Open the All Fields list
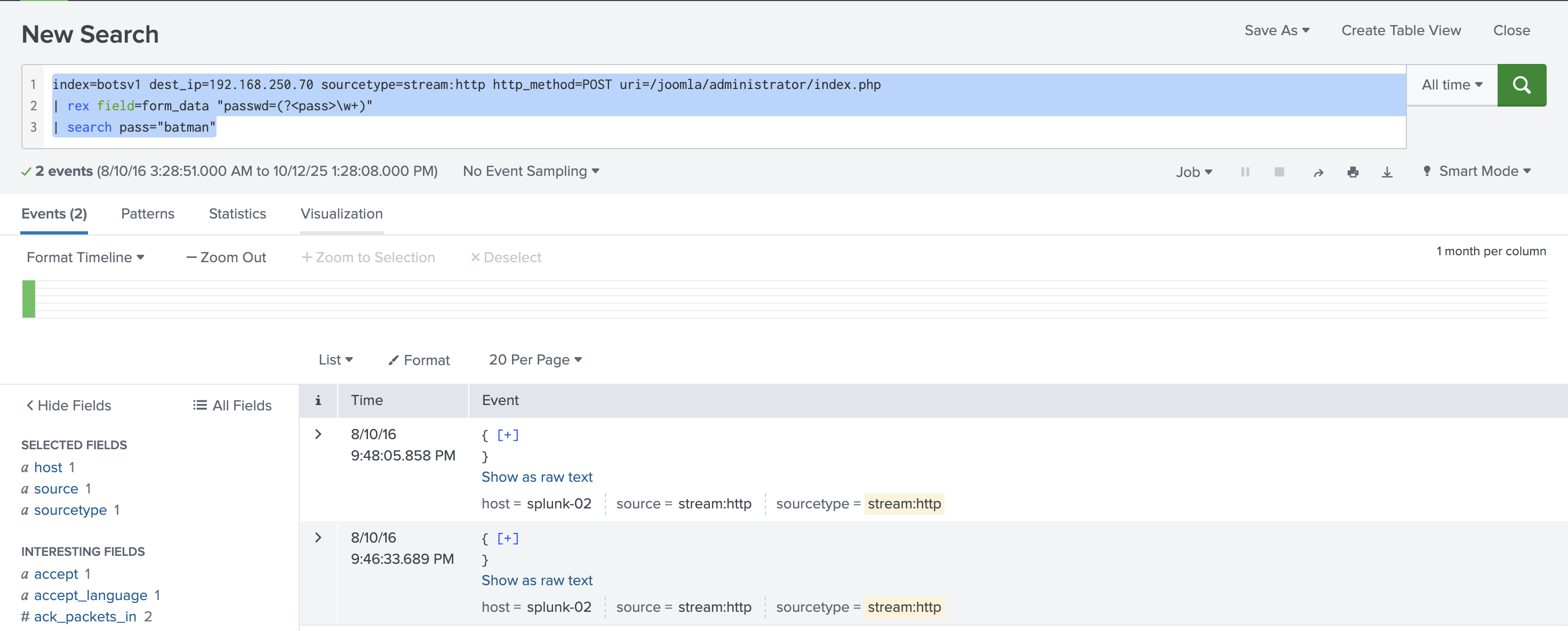This screenshot has width=1568, height=631. pyautogui.click(x=232, y=405)
